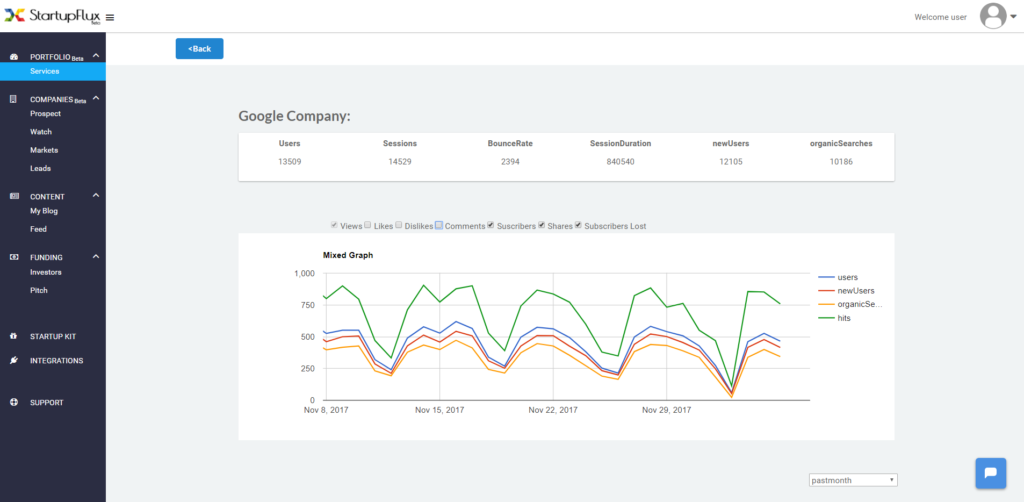Screen dimensions: 1024x502
Task: Open the account dropdown arrow beside avatar
Action: coord(1013,18)
